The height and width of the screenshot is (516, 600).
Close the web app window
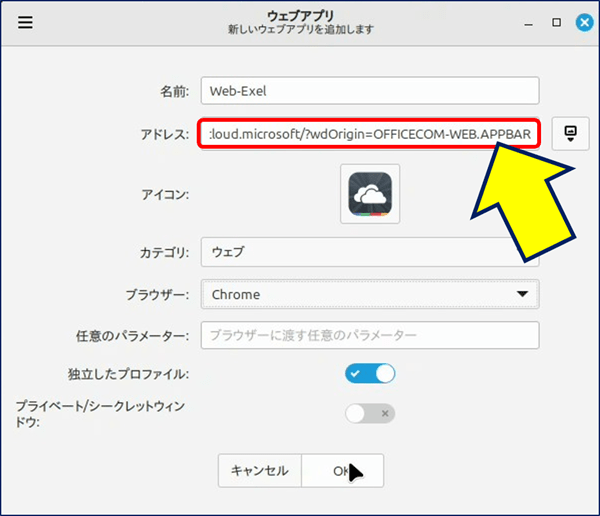coord(584,23)
